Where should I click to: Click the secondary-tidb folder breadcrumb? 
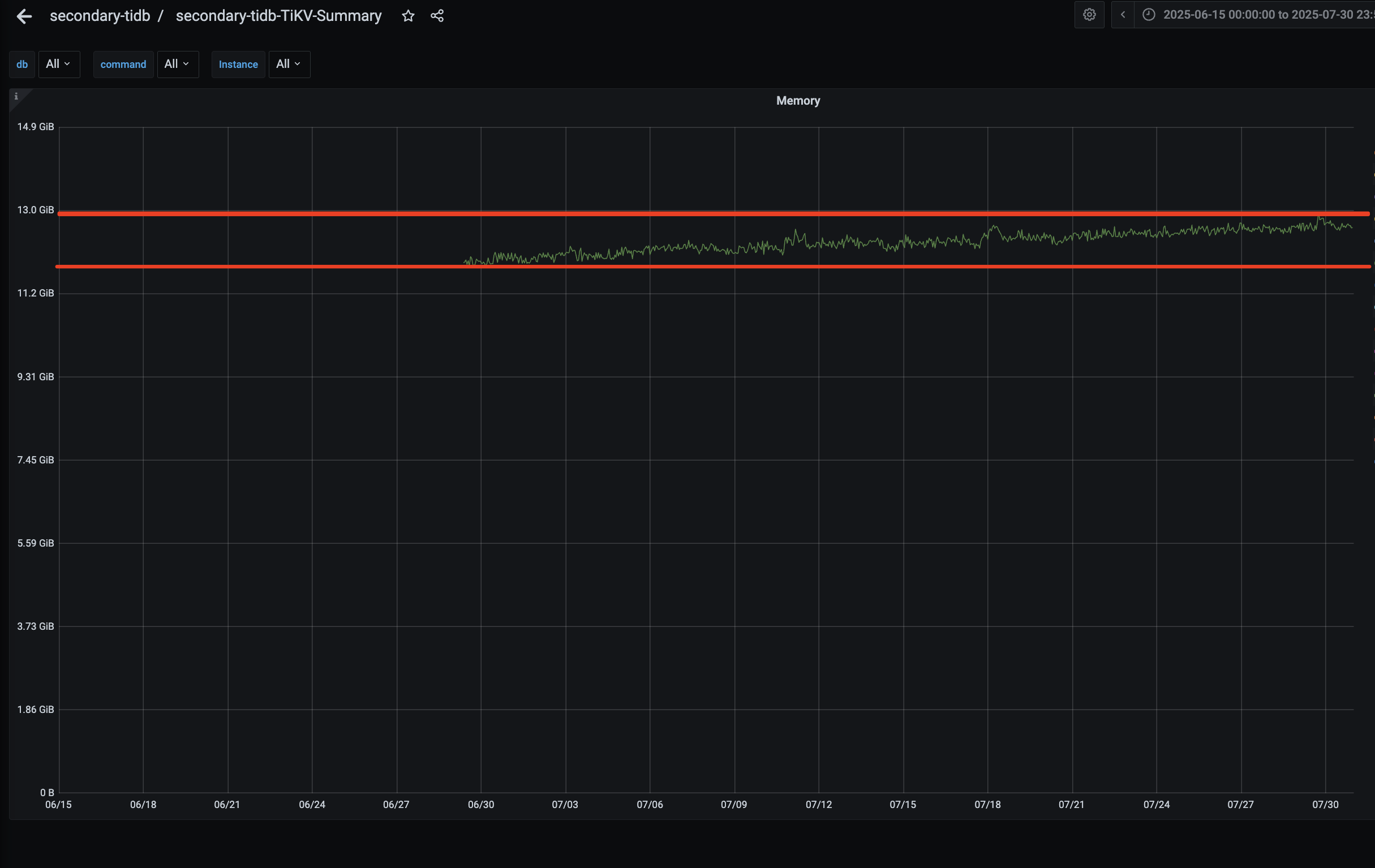coord(100,16)
